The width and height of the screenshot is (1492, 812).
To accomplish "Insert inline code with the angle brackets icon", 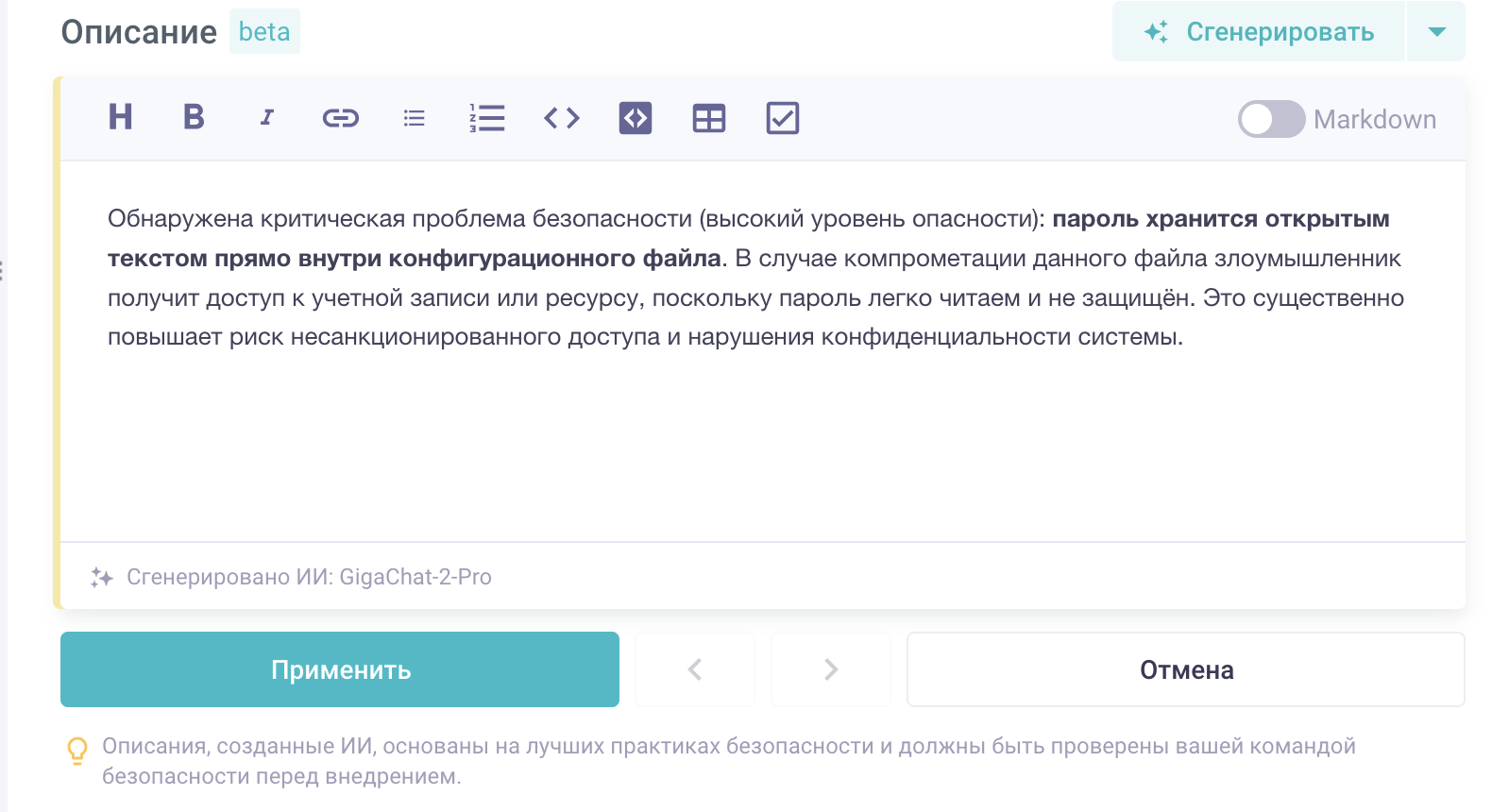I will 562,118.
